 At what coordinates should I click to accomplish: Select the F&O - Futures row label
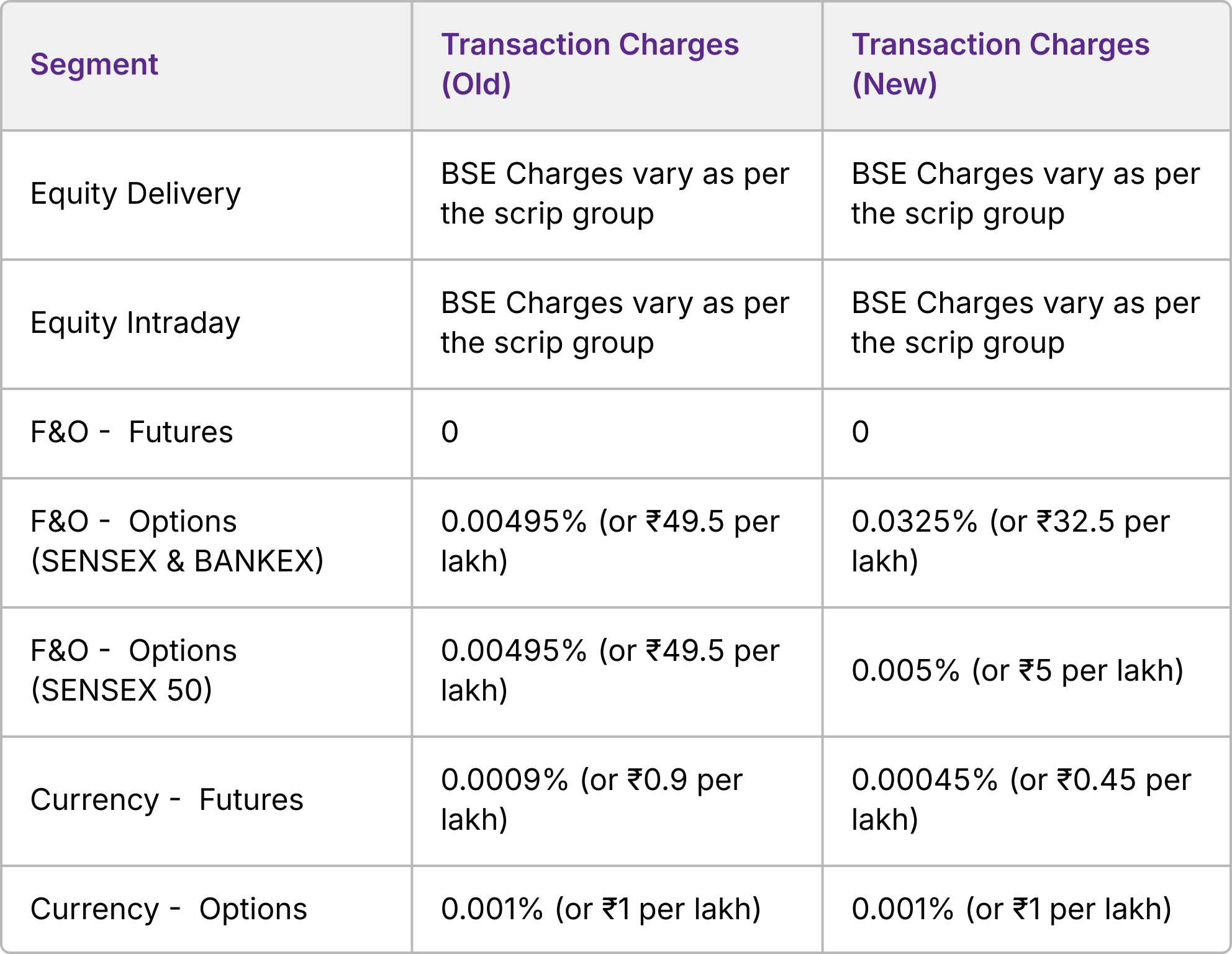point(132,432)
